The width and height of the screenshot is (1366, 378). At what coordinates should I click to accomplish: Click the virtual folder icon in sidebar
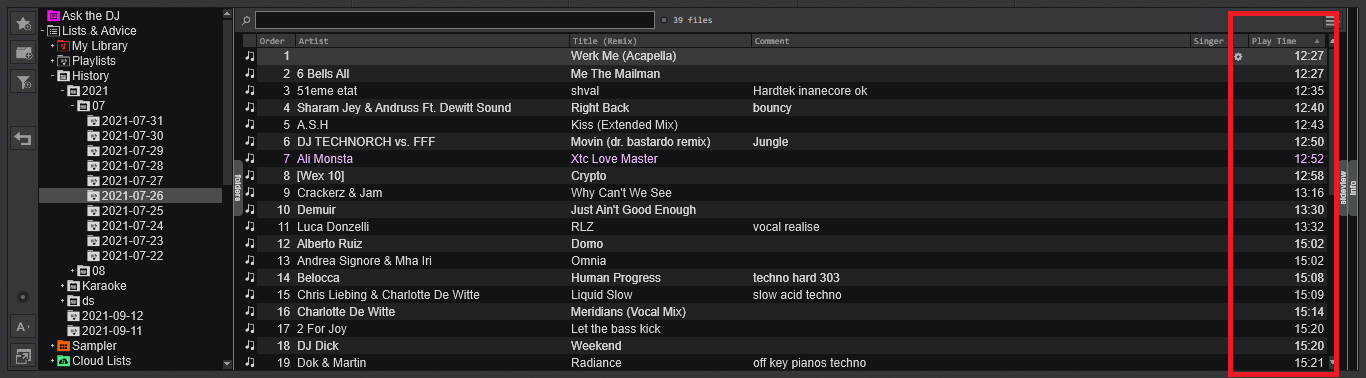[22, 52]
